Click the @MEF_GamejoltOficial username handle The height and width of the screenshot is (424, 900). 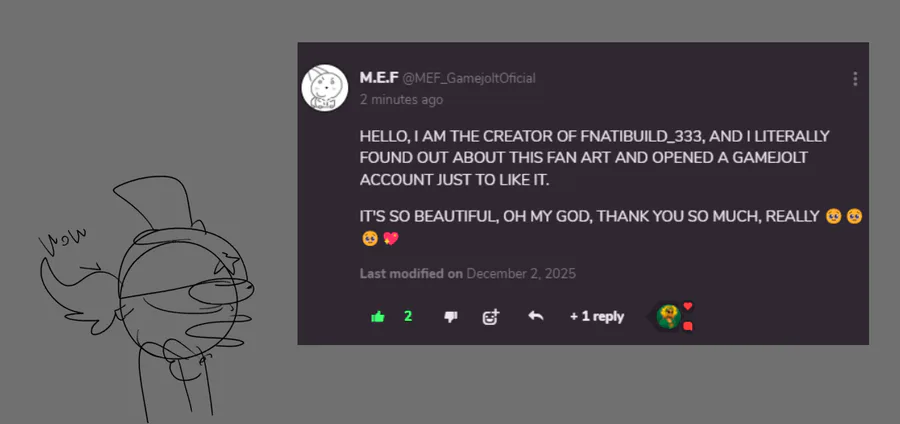pos(454,79)
